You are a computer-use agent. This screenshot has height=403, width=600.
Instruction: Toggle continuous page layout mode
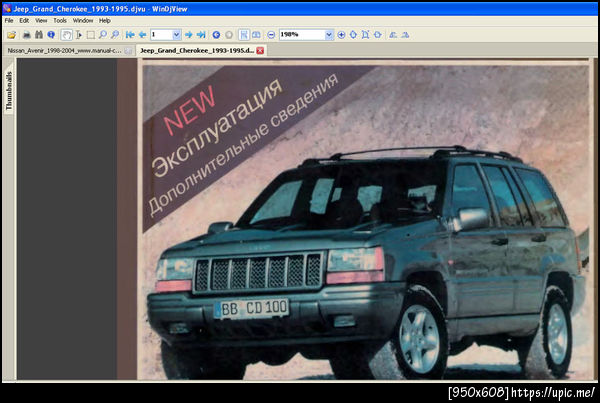click(244, 35)
